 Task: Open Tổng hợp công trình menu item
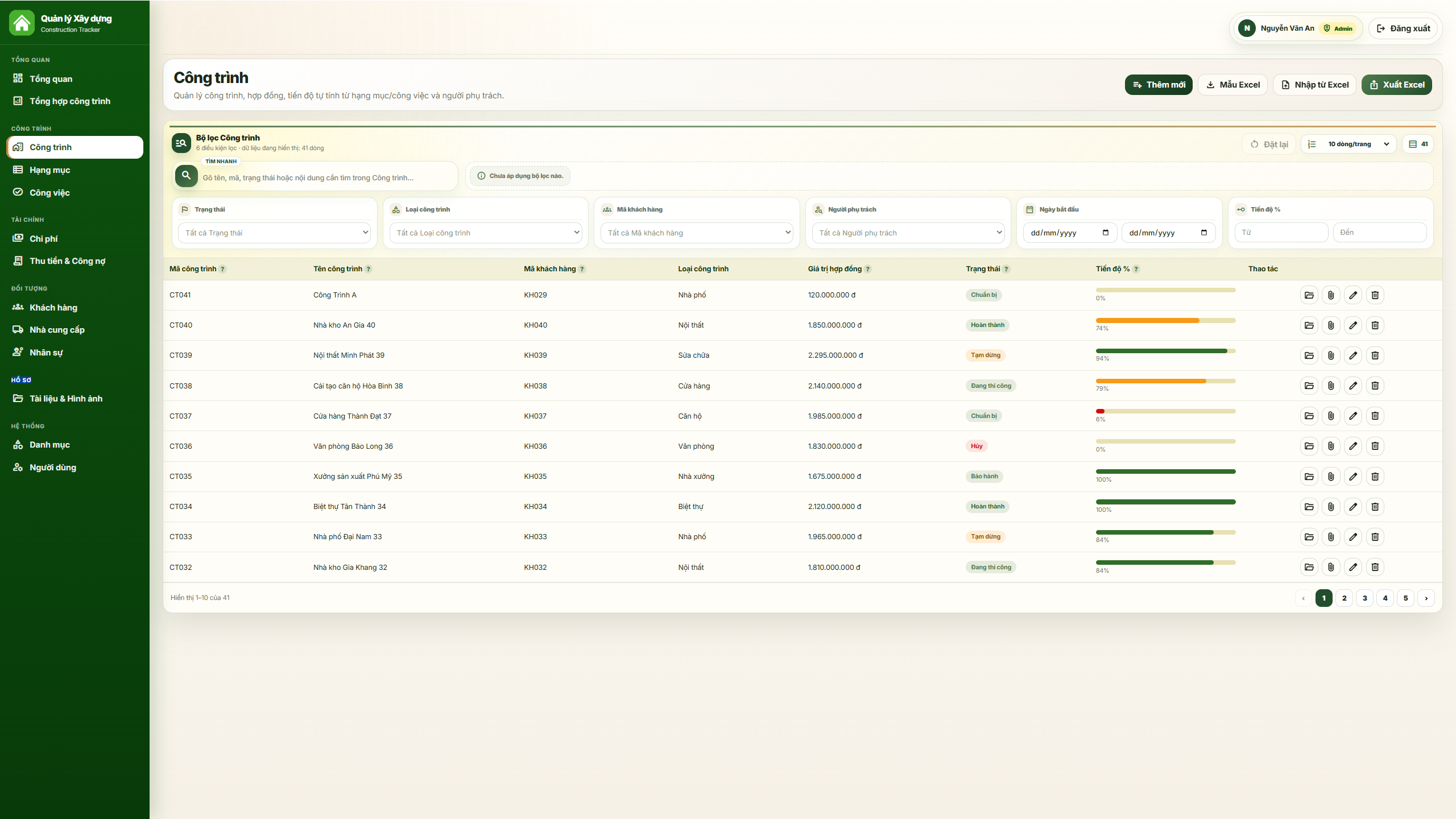75,101
